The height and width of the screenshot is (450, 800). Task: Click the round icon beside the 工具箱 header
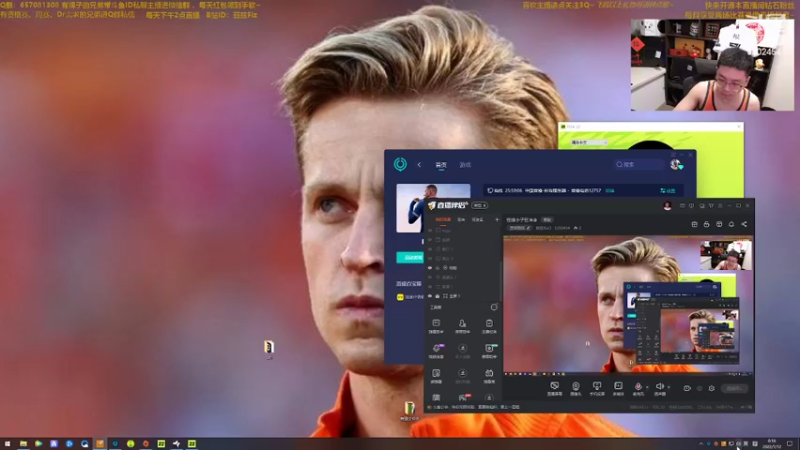[x=494, y=307]
